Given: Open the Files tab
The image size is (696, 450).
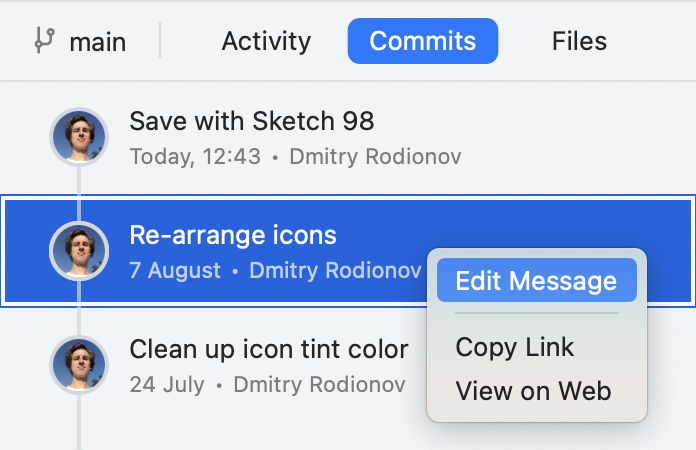Looking at the screenshot, I should click(x=579, y=41).
